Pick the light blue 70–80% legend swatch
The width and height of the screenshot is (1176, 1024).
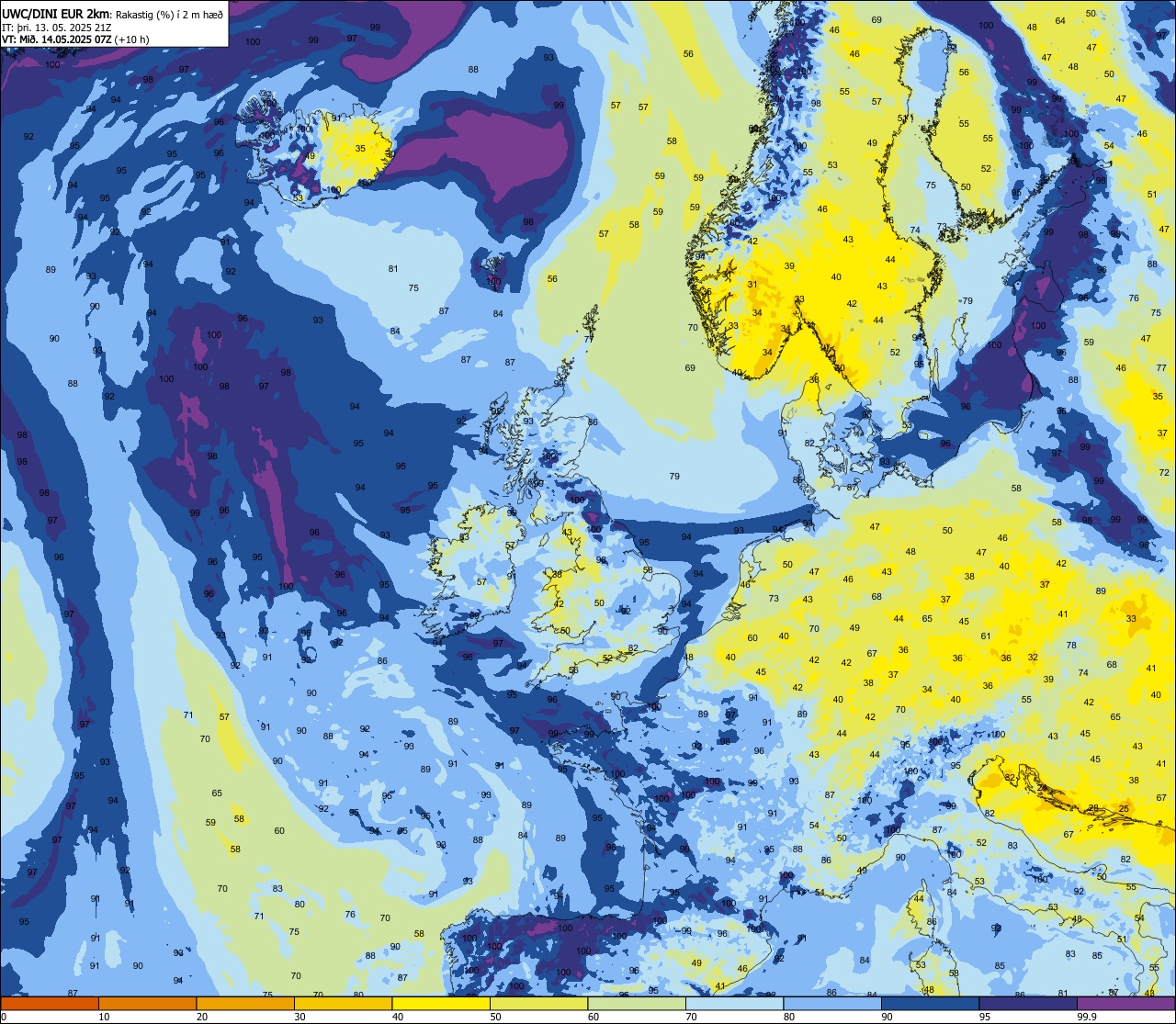734,1004
